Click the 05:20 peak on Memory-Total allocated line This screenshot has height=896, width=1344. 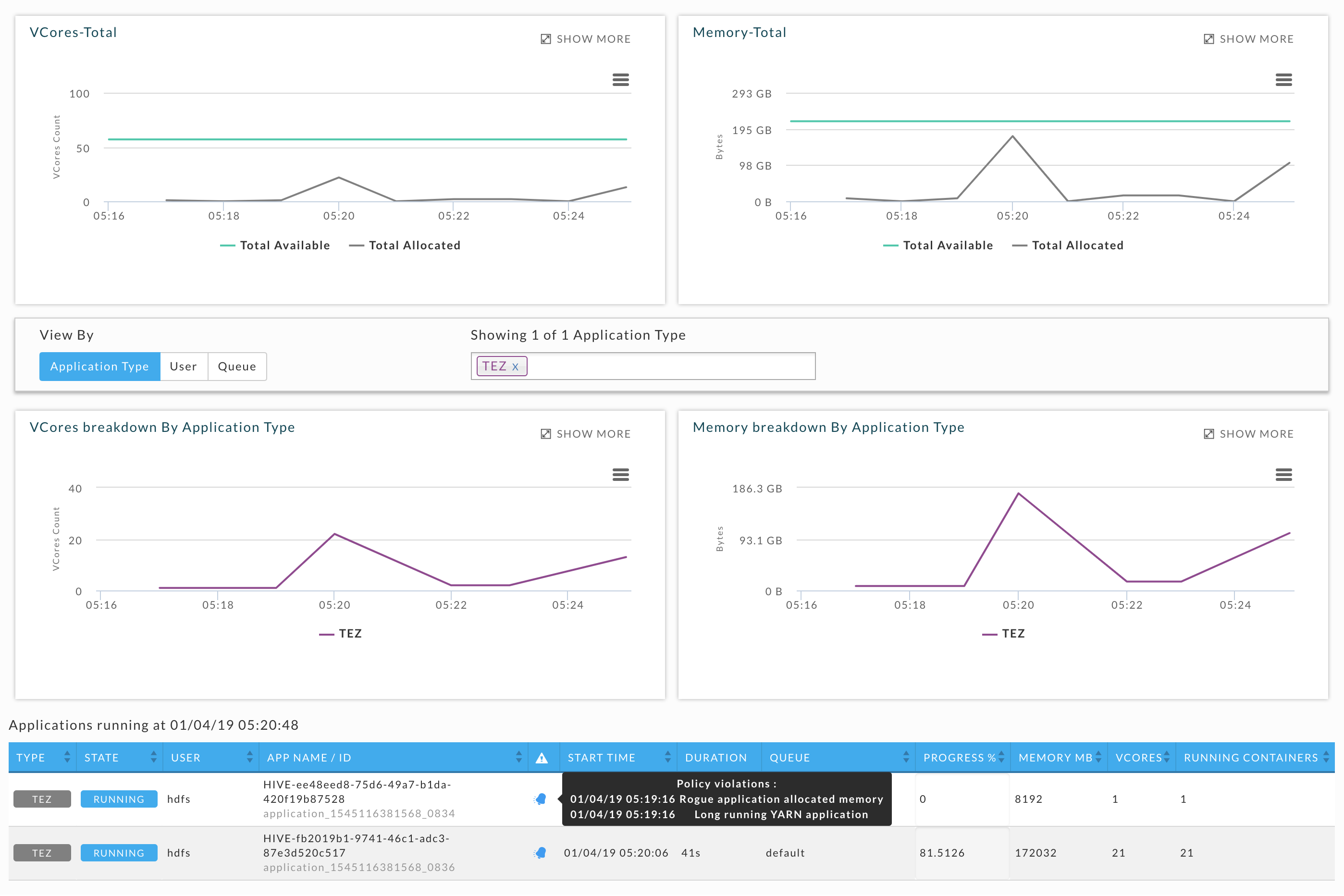pos(1012,136)
